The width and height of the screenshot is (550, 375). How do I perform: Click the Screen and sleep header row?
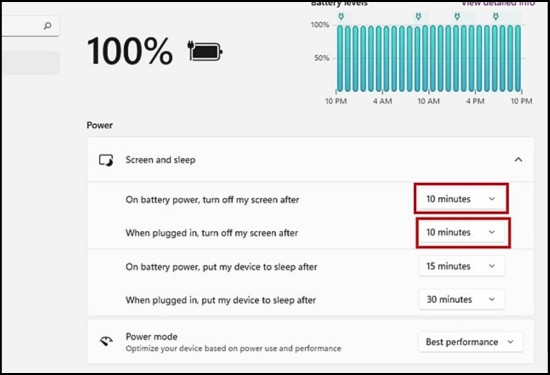pyautogui.click(x=310, y=160)
